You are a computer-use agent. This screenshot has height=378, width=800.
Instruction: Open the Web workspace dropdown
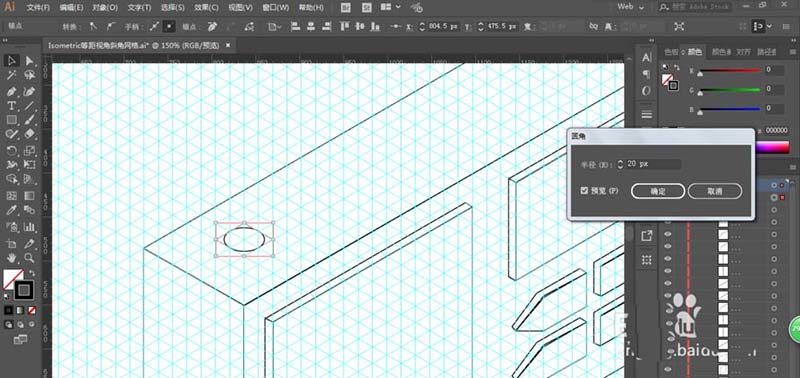pyautogui.click(x=631, y=7)
